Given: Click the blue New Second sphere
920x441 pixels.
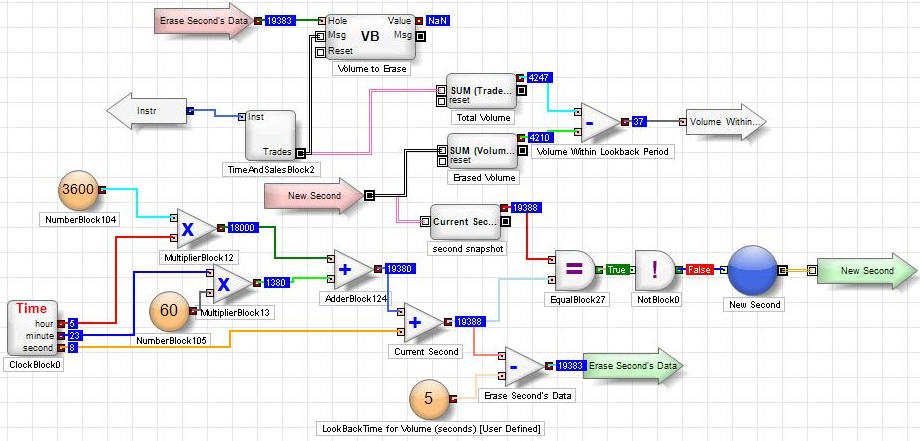Looking at the screenshot, I should click(x=753, y=271).
